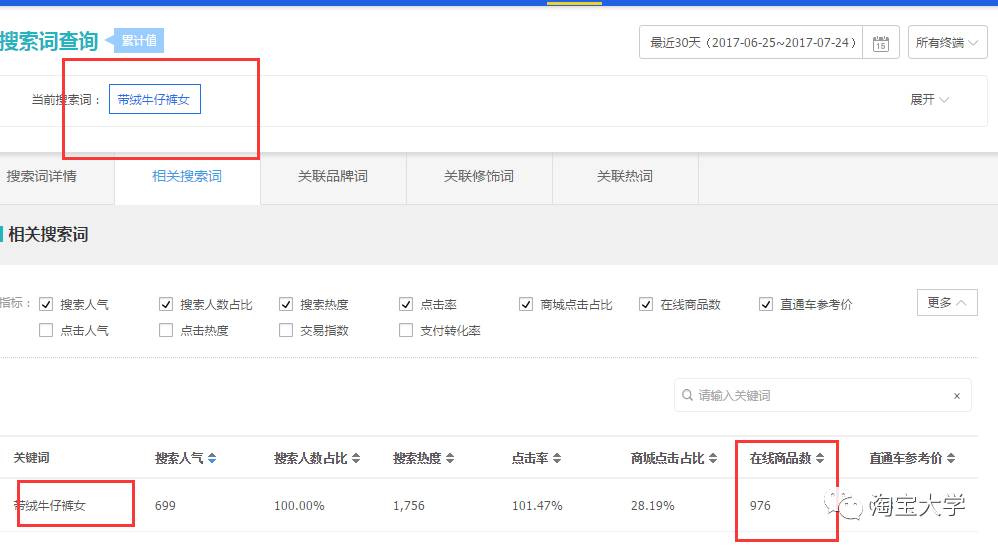
Task: Sort by 搜索热度 column arrows
Action: [x=450, y=458]
